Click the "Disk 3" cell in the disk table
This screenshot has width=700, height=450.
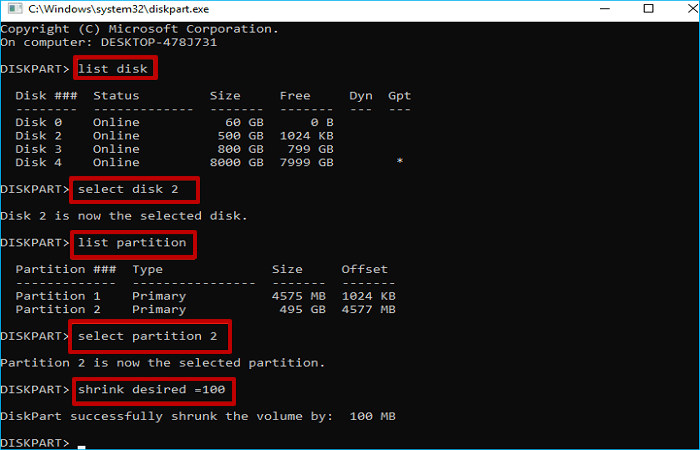pos(38,149)
